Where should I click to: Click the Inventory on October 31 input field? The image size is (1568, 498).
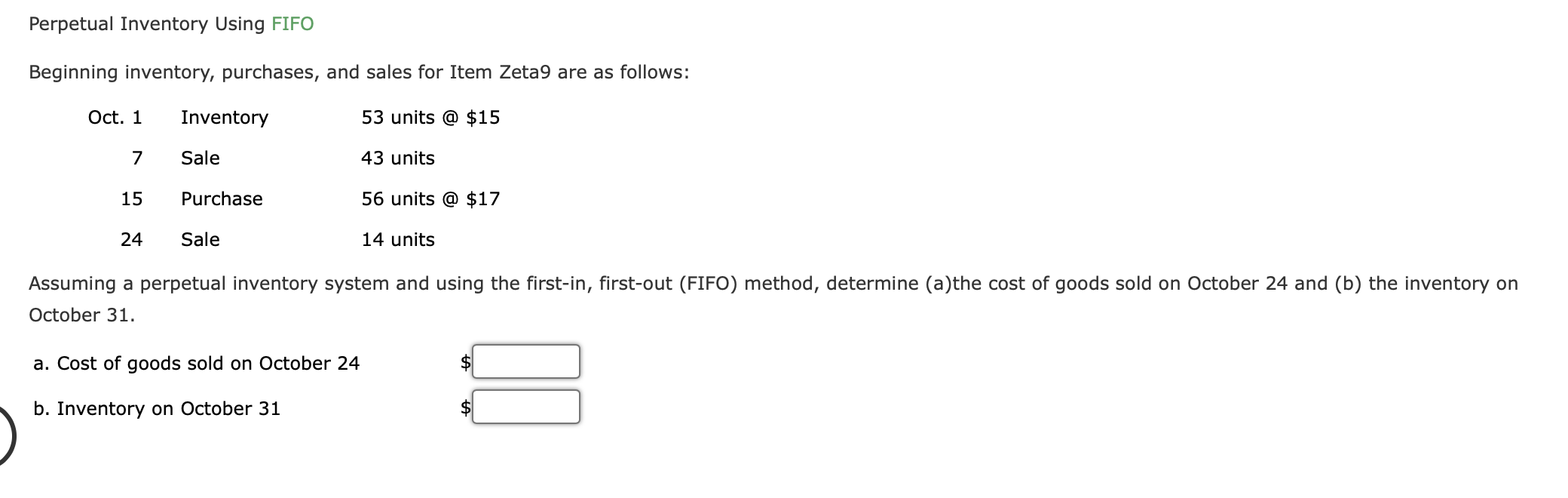pyautogui.click(x=526, y=407)
